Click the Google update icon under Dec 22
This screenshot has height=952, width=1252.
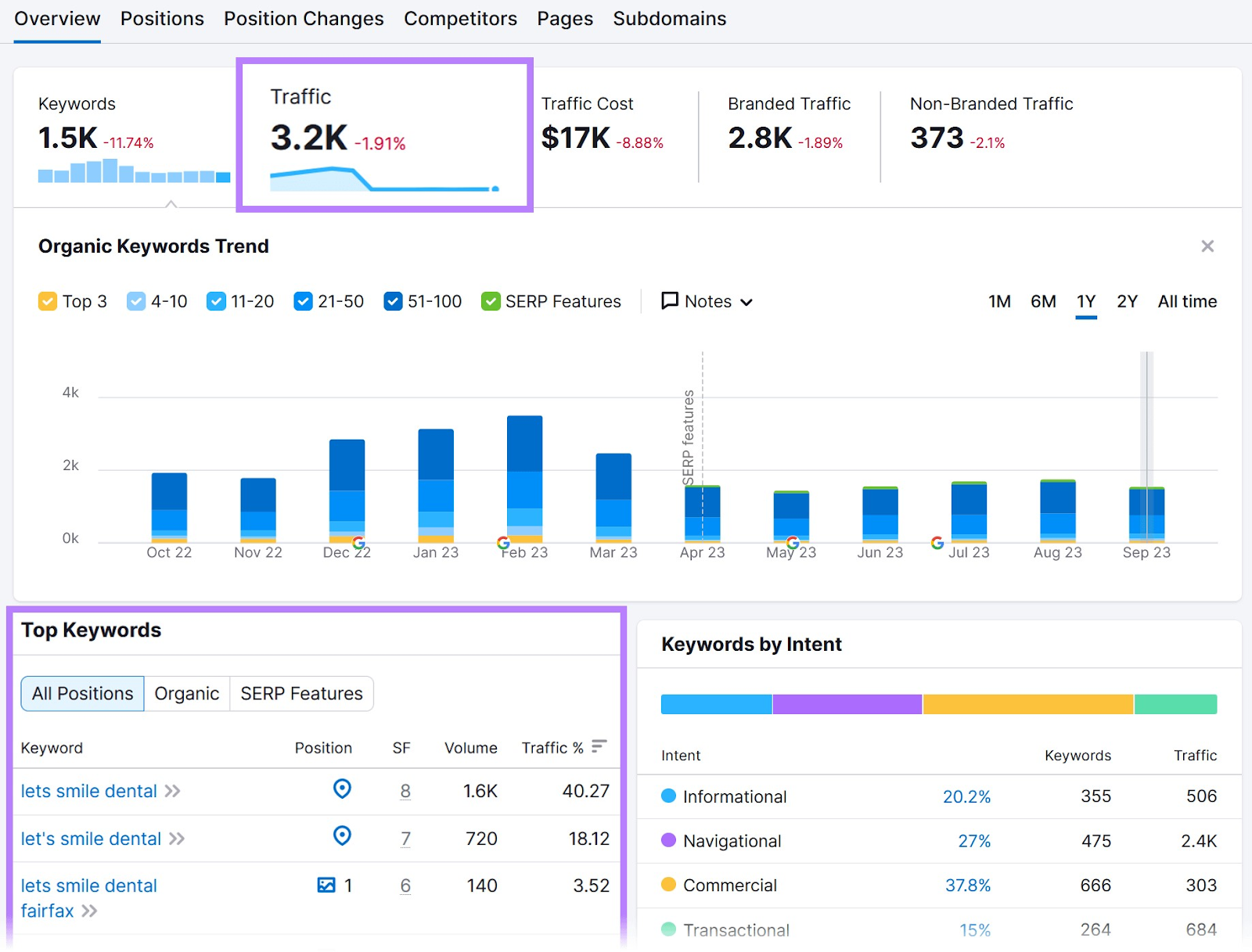pos(358,541)
